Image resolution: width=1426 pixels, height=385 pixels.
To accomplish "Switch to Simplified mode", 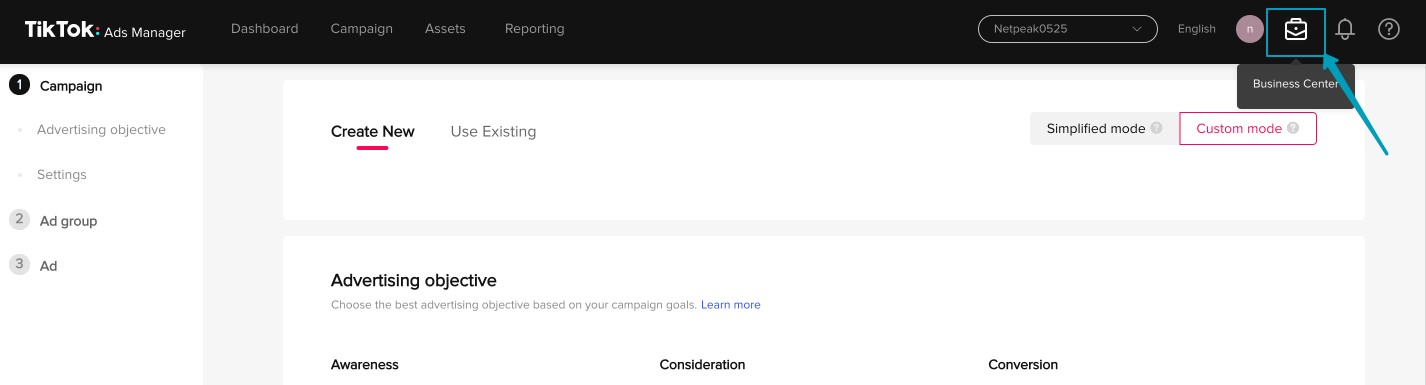I will click(x=1104, y=128).
